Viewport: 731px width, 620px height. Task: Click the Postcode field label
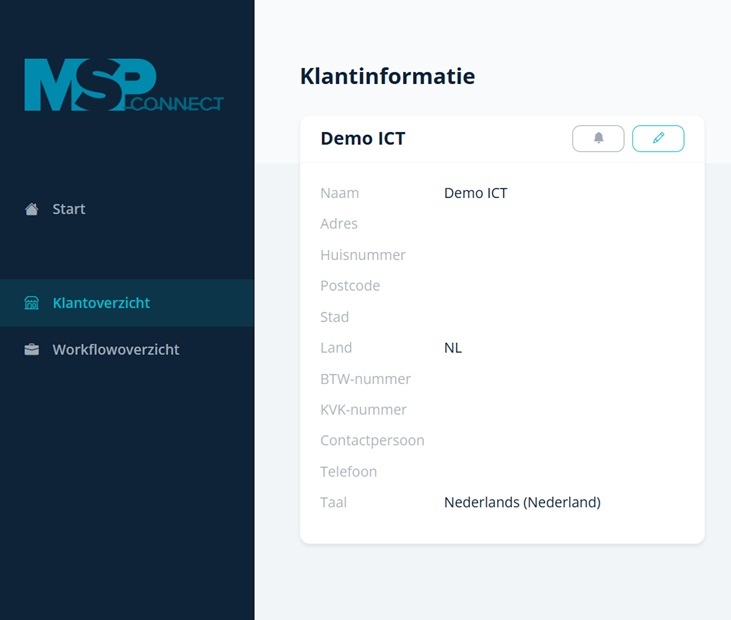click(350, 286)
